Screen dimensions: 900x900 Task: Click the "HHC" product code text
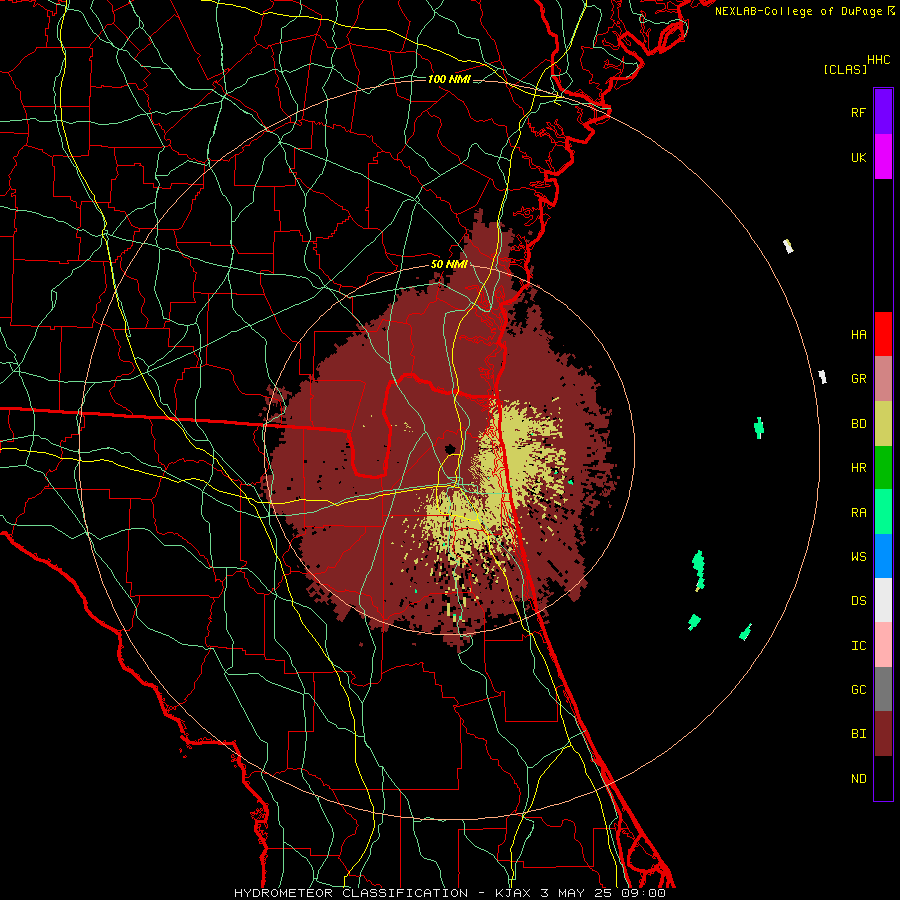click(x=879, y=60)
